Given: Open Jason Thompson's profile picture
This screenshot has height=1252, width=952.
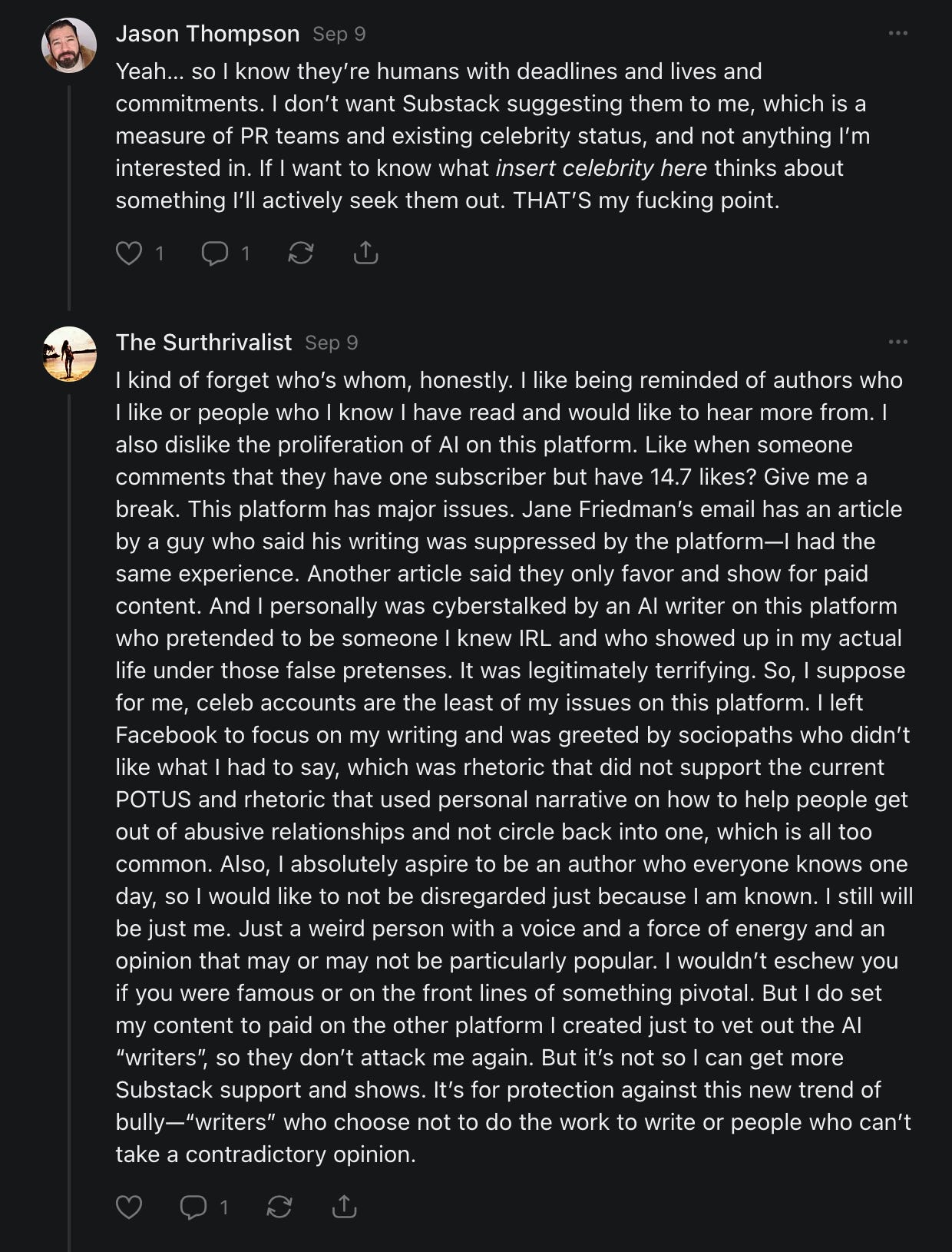Looking at the screenshot, I should 69,46.
